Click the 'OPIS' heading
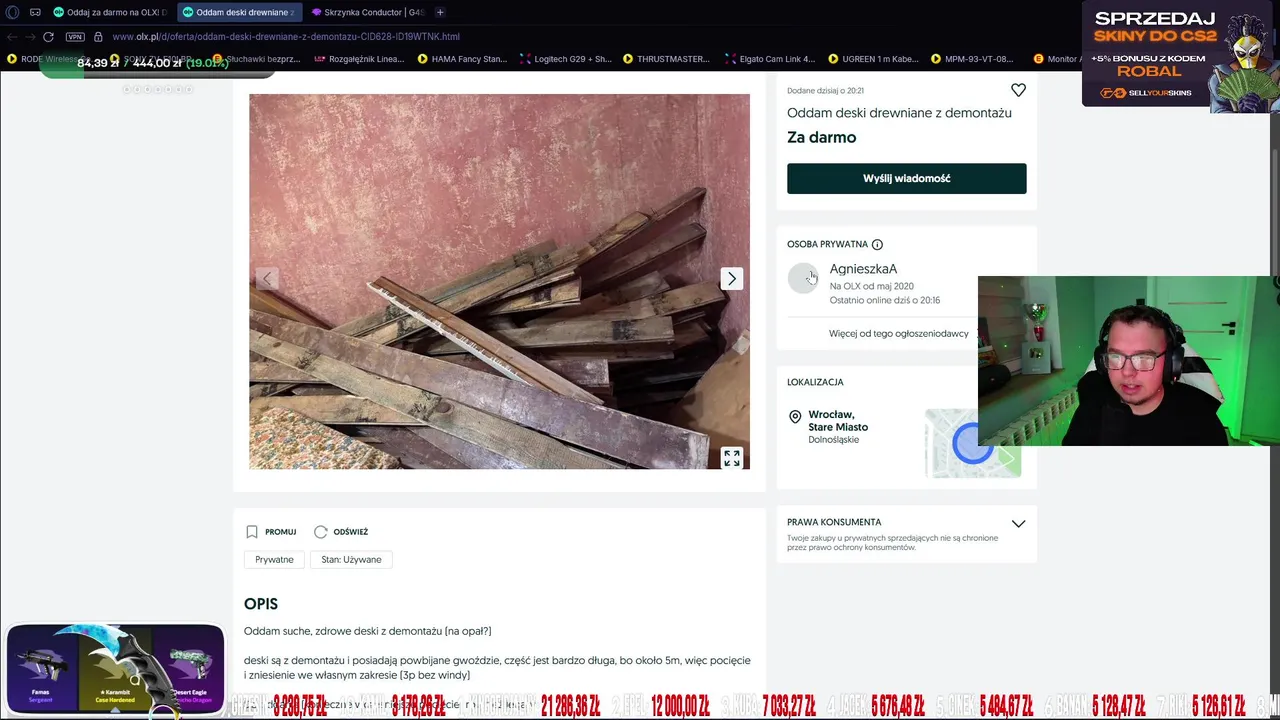The width and height of the screenshot is (1280, 720). point(261,604)
